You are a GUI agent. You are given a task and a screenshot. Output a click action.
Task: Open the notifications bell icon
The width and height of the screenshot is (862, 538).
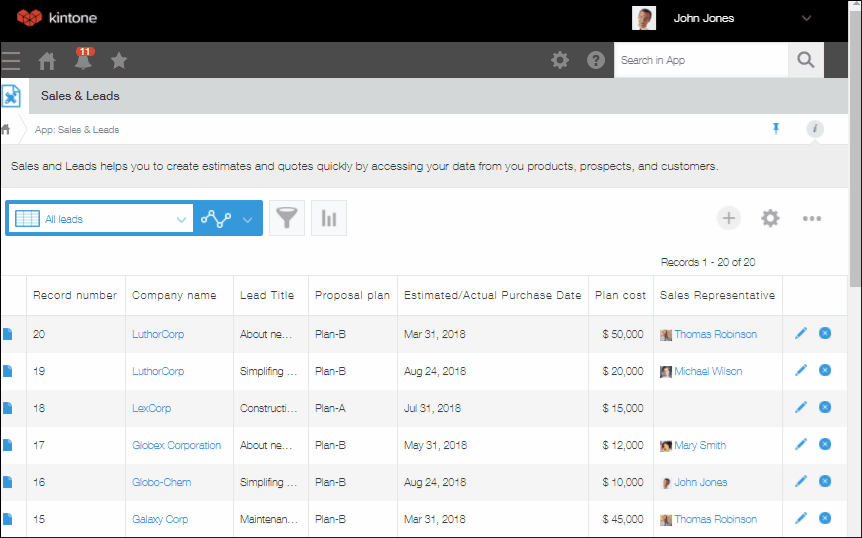coord(83,61)
